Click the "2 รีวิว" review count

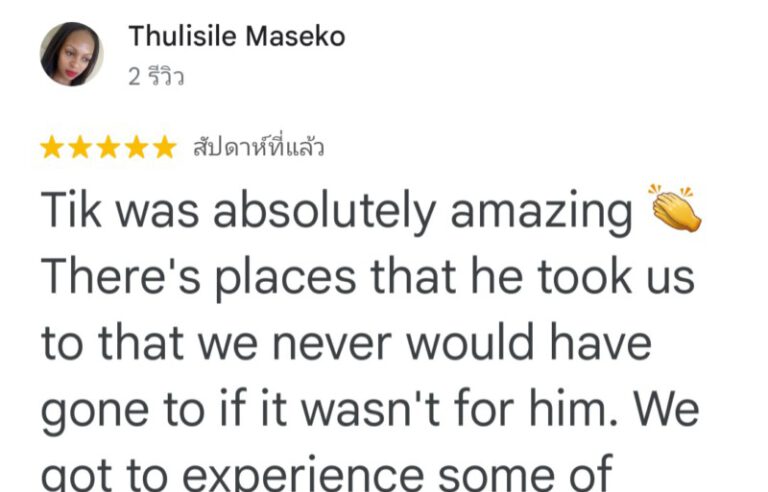click(156, 77)
